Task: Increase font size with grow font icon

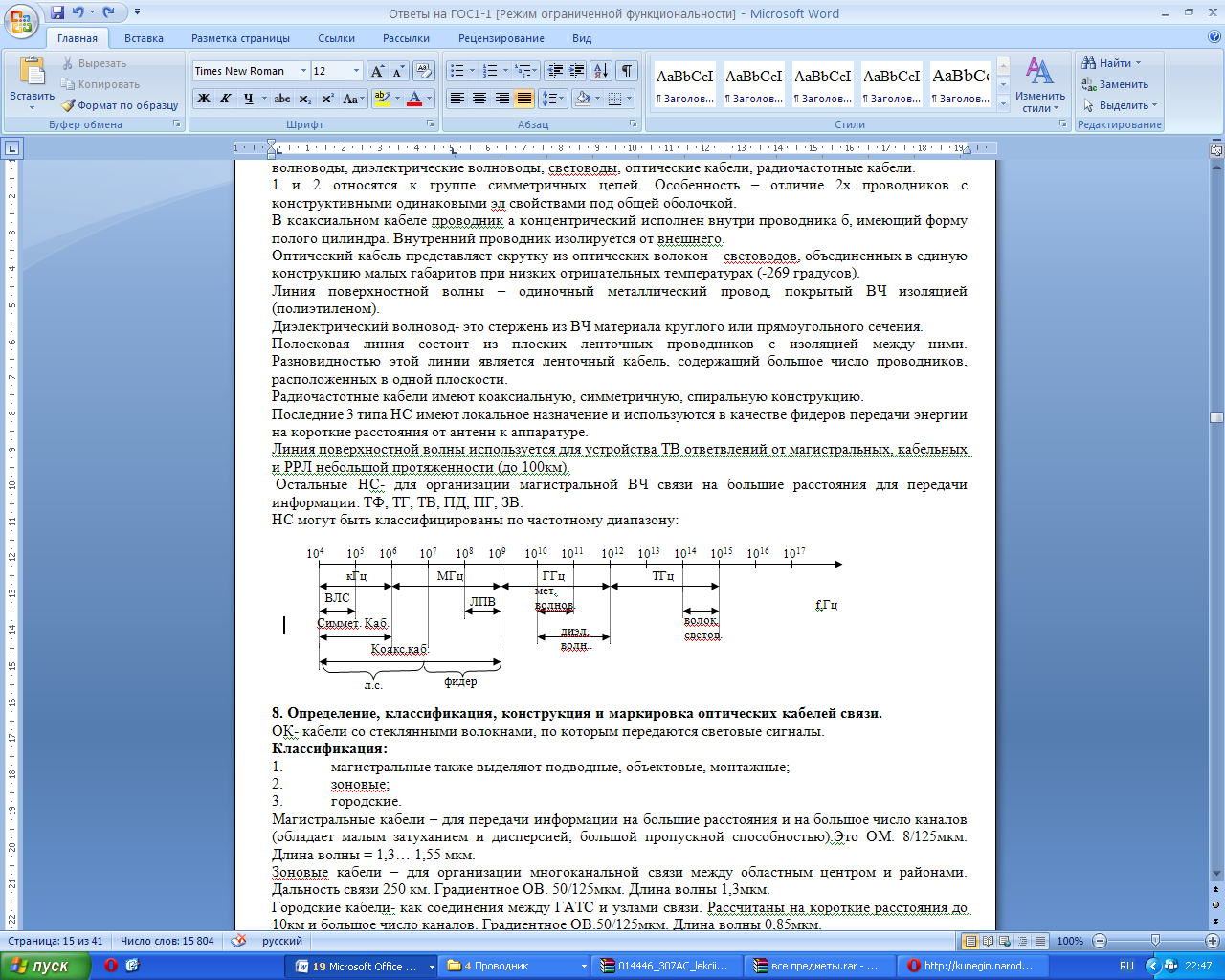Action: (x=377, y=71)
